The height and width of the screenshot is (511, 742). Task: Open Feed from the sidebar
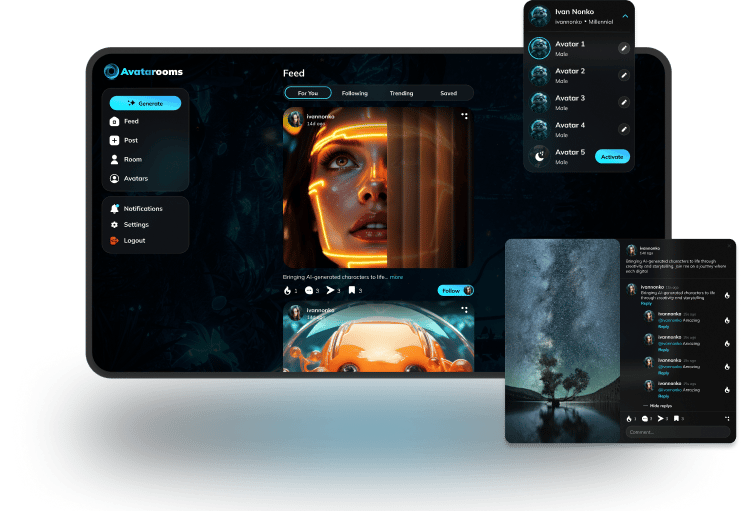coord(124,122)
